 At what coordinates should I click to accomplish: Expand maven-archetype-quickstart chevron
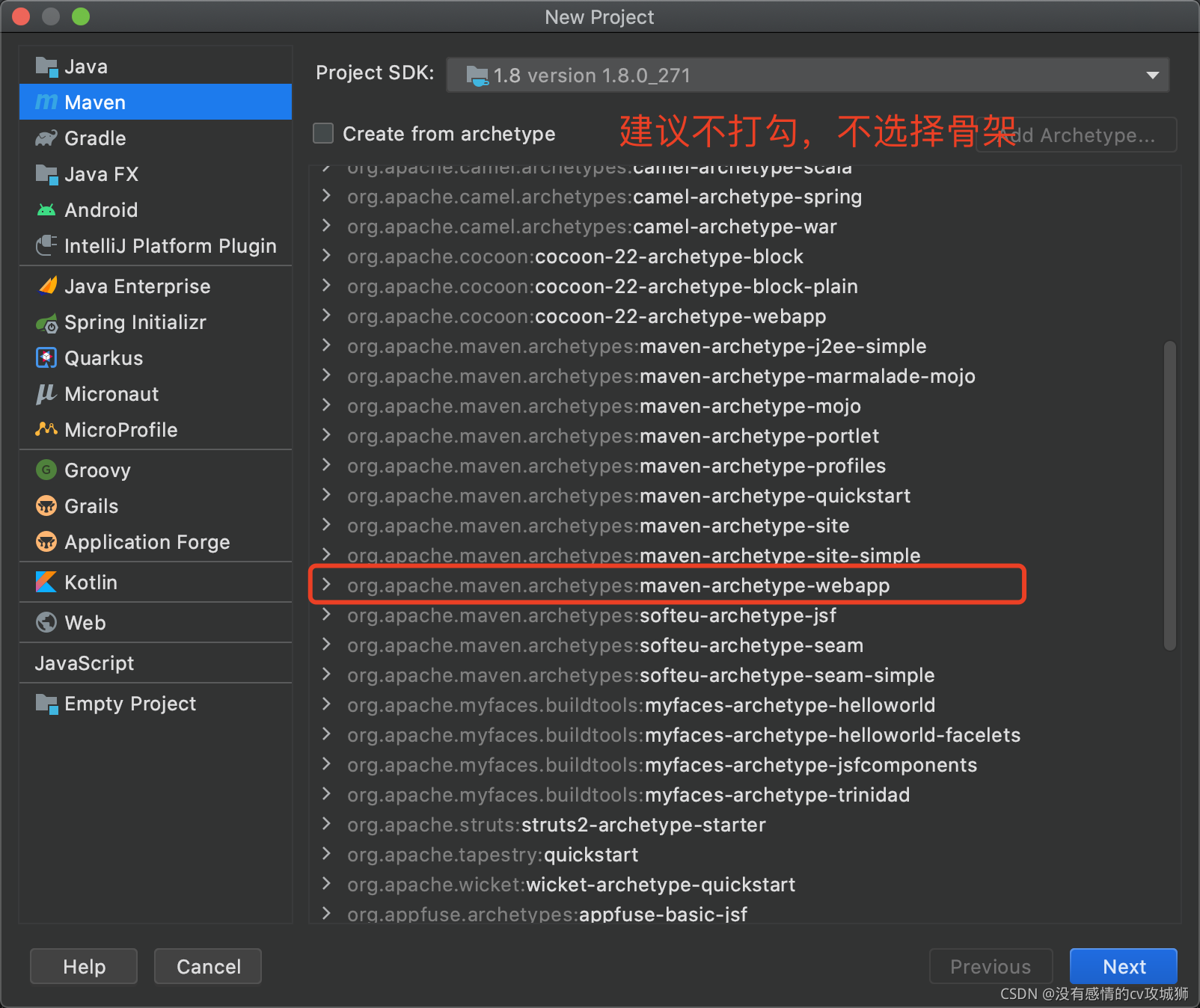[326, 495]
